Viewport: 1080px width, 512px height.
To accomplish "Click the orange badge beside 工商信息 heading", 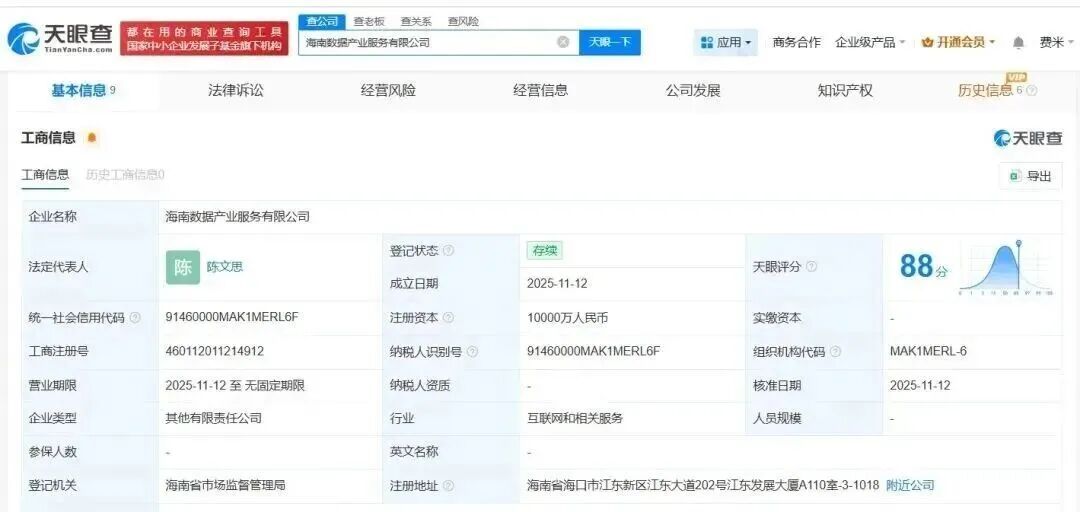I will (92, 138).
